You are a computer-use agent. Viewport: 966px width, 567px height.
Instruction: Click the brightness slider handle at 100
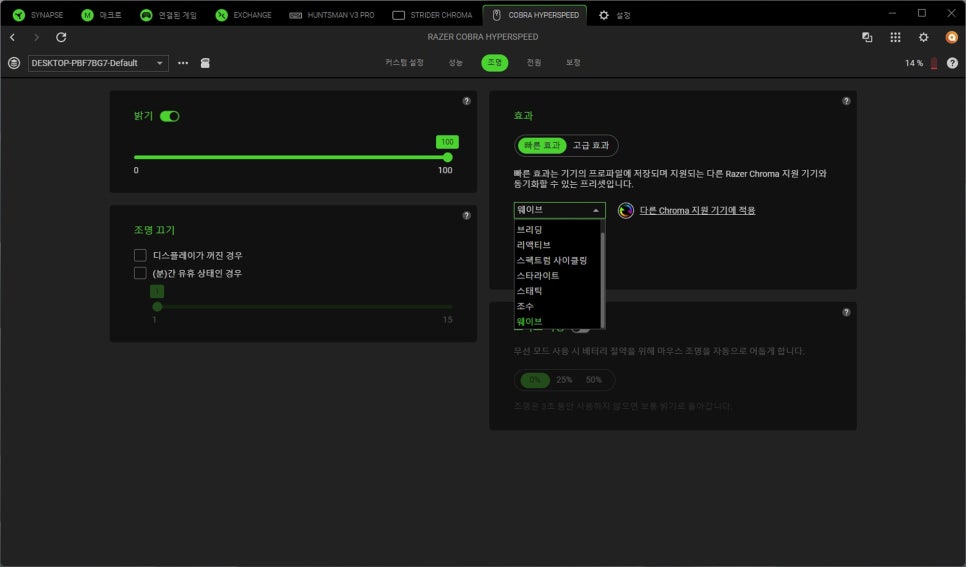448,157
